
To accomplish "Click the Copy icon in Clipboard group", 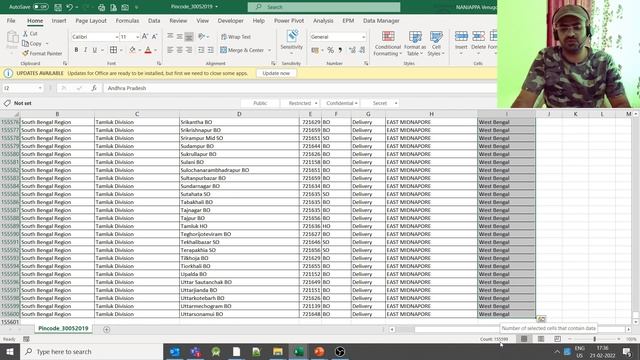I will [25, 43].
